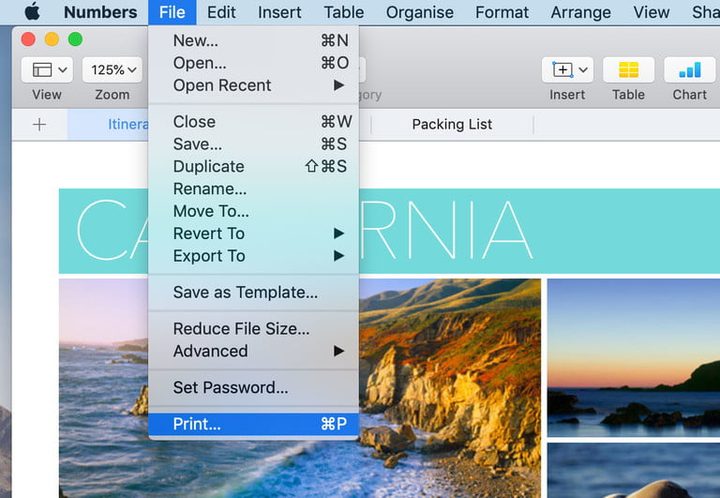Screen dimensions: 720x498
Task: Choose Save as Template… menu entry
Action: (x=245, y=292)
